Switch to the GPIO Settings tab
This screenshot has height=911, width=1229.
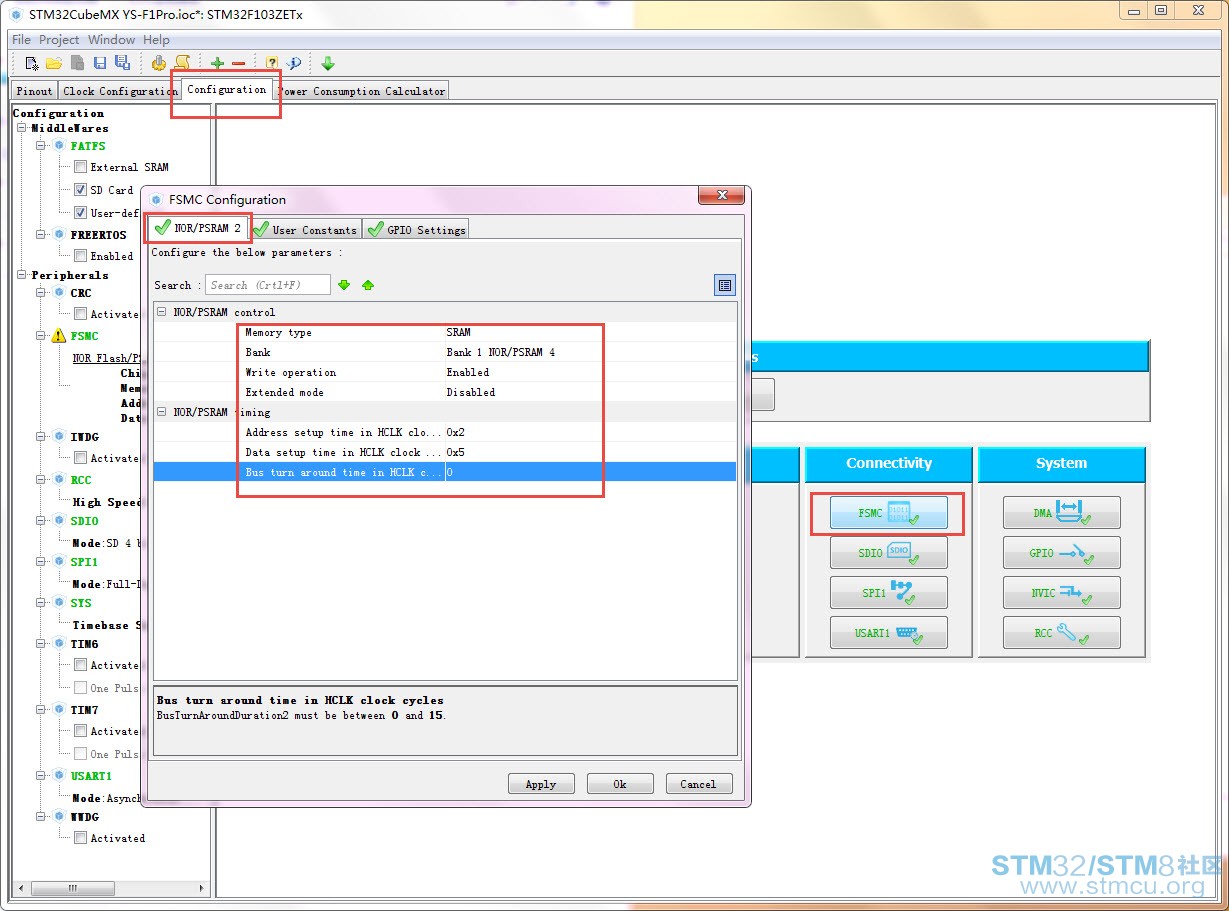415,230
